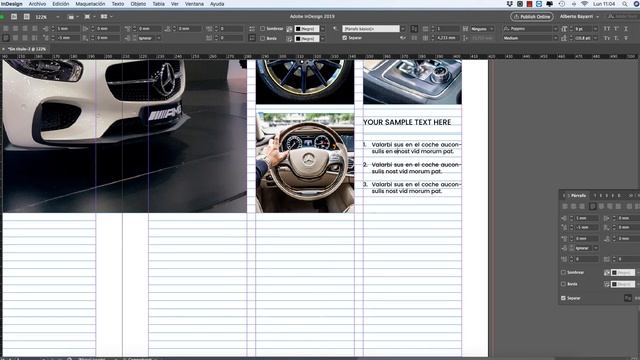Click border color swatch [Negro] in control bar
The height and width of the screenshot is (360, 640).
click(x=307, y=39)
